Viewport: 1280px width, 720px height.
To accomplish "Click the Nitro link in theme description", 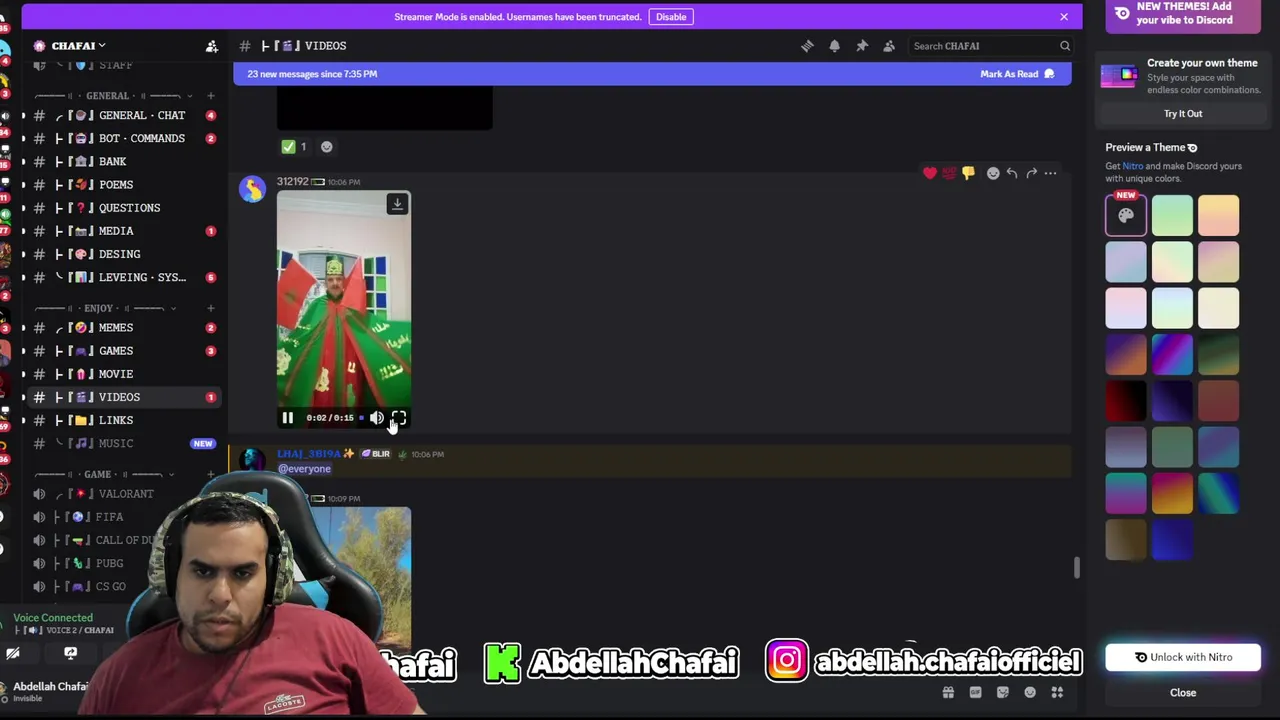I will coord(1132,166).
